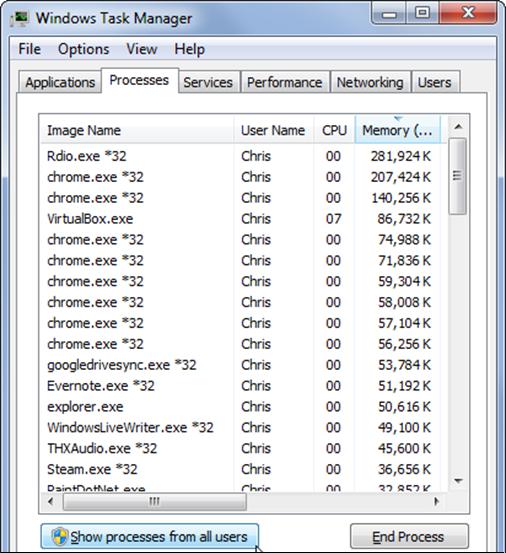Select the WindowsLiveWriter.exe *32 process

240,427
